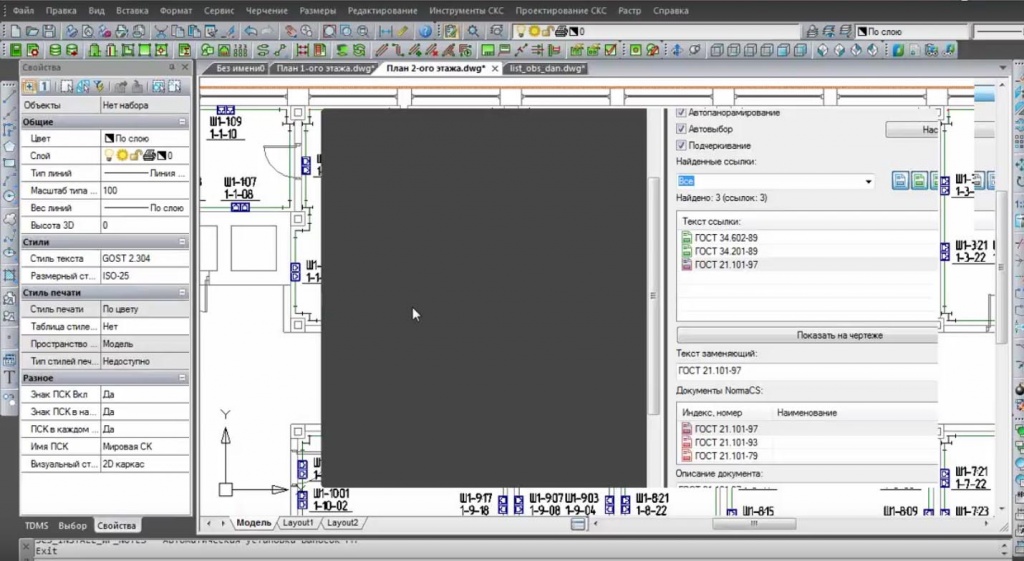Viewport: 1024px width, 561px height.
Task: Click the New document icon
Action: coord(16,31)
